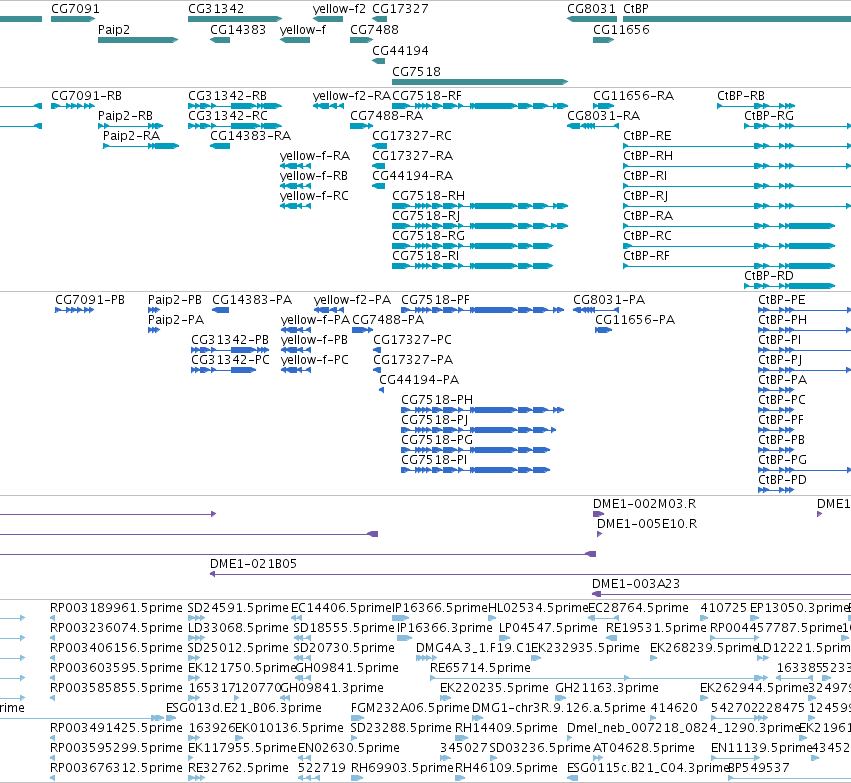Select the RE65714.5prime EST label
The width and height of the screenshot is (851, 783).
480,668
